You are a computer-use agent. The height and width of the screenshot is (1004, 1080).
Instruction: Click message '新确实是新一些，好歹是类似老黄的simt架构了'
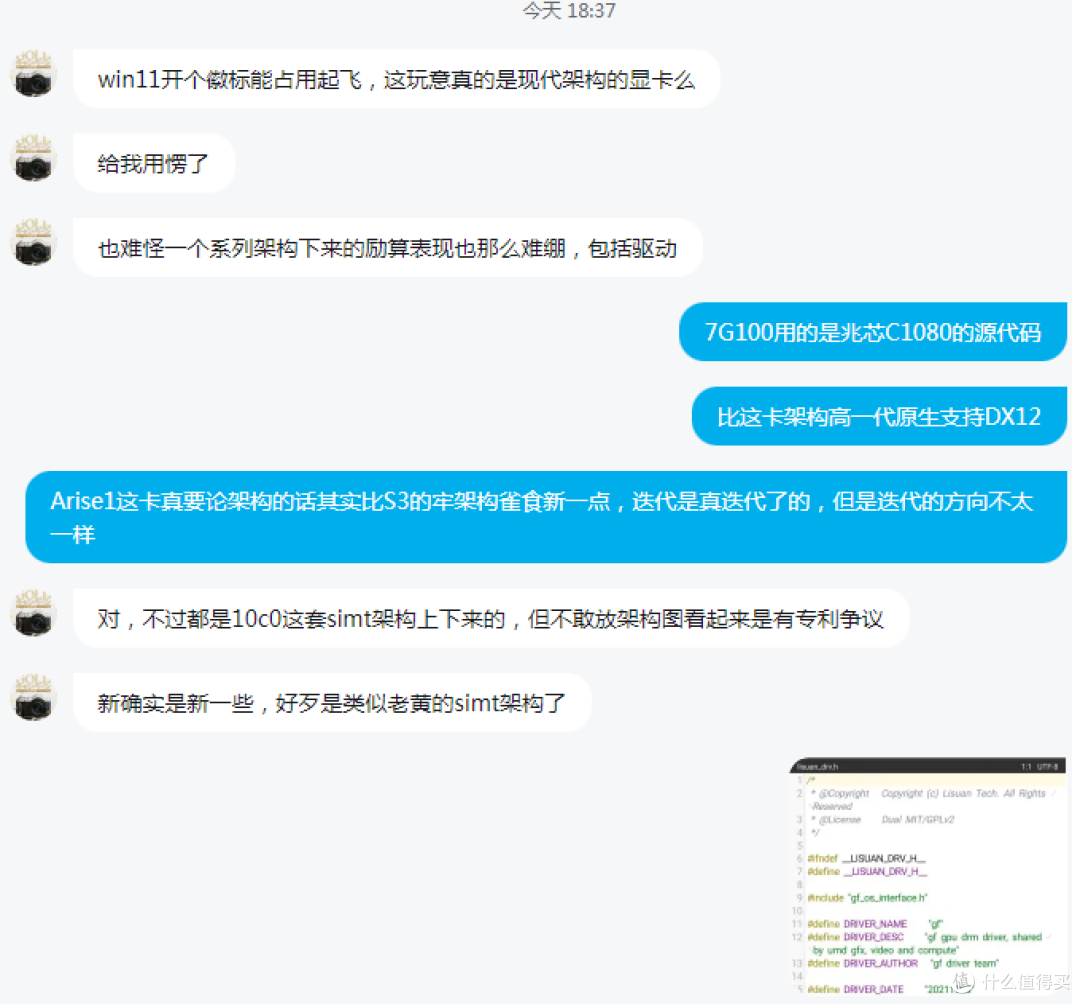tap(332, 703)
